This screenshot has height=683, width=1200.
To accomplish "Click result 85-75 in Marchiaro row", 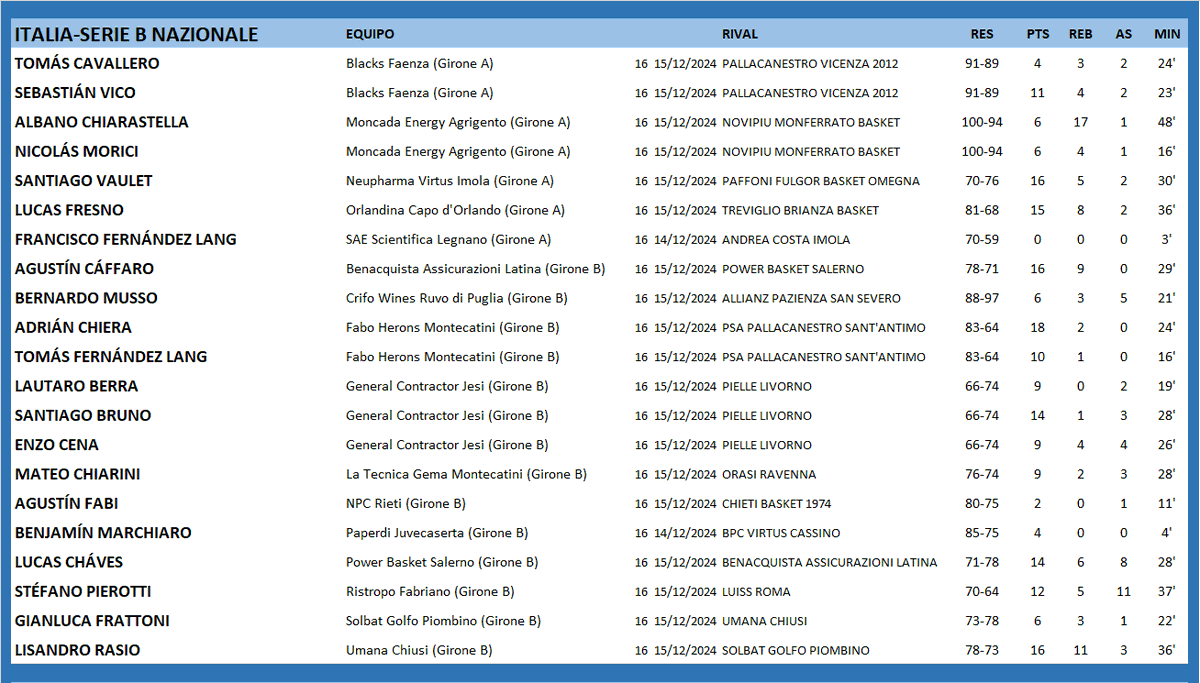I will [982, 533].
